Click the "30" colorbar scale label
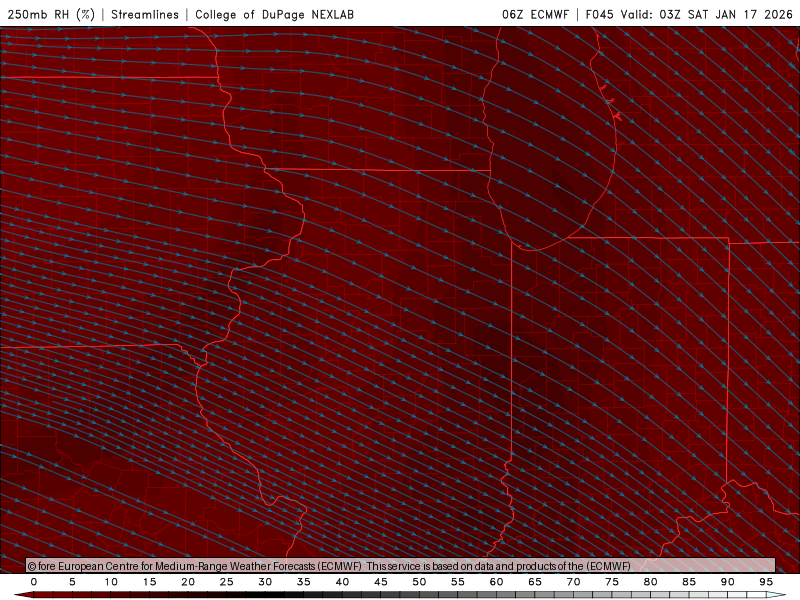The width and height of the screenshot is (800, 600). coord(265,582)
